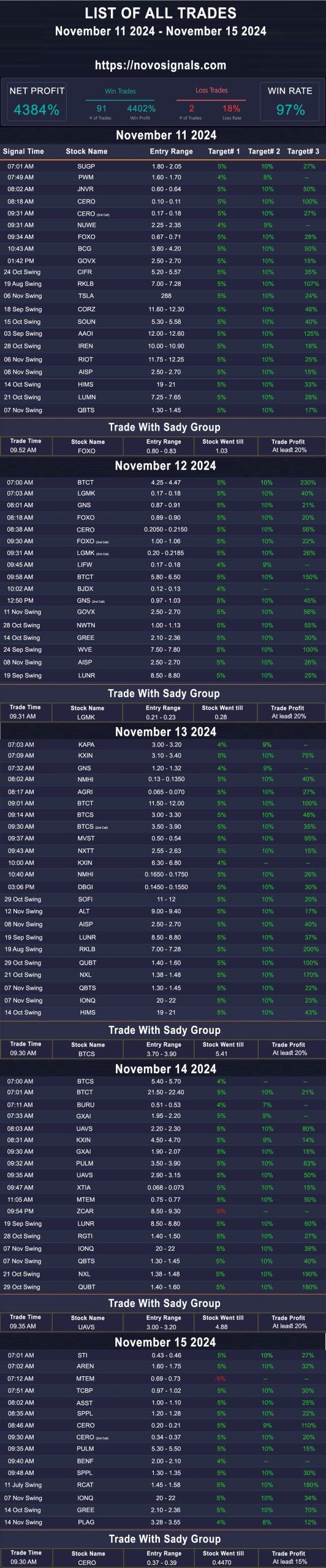Click the 18% Loss Rate value
Viewport: 326px width, 1568px height.
coord(232,108)
